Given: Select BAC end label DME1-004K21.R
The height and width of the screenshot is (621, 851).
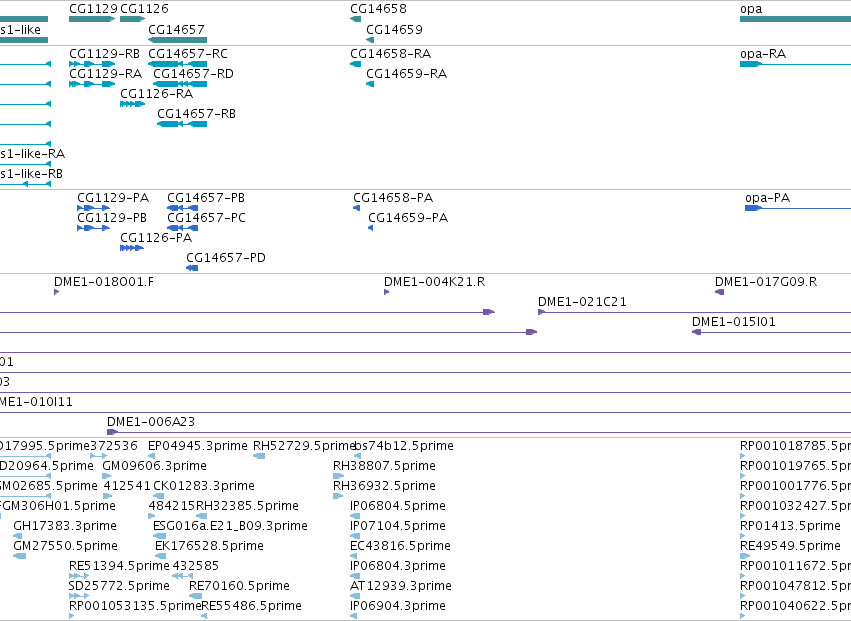Looking at the screenshot, I should pyautogui.click(x=435, y=282).
